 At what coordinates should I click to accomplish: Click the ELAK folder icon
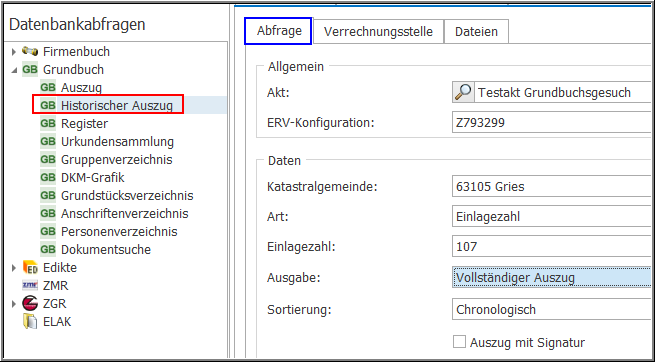[30, 321]
